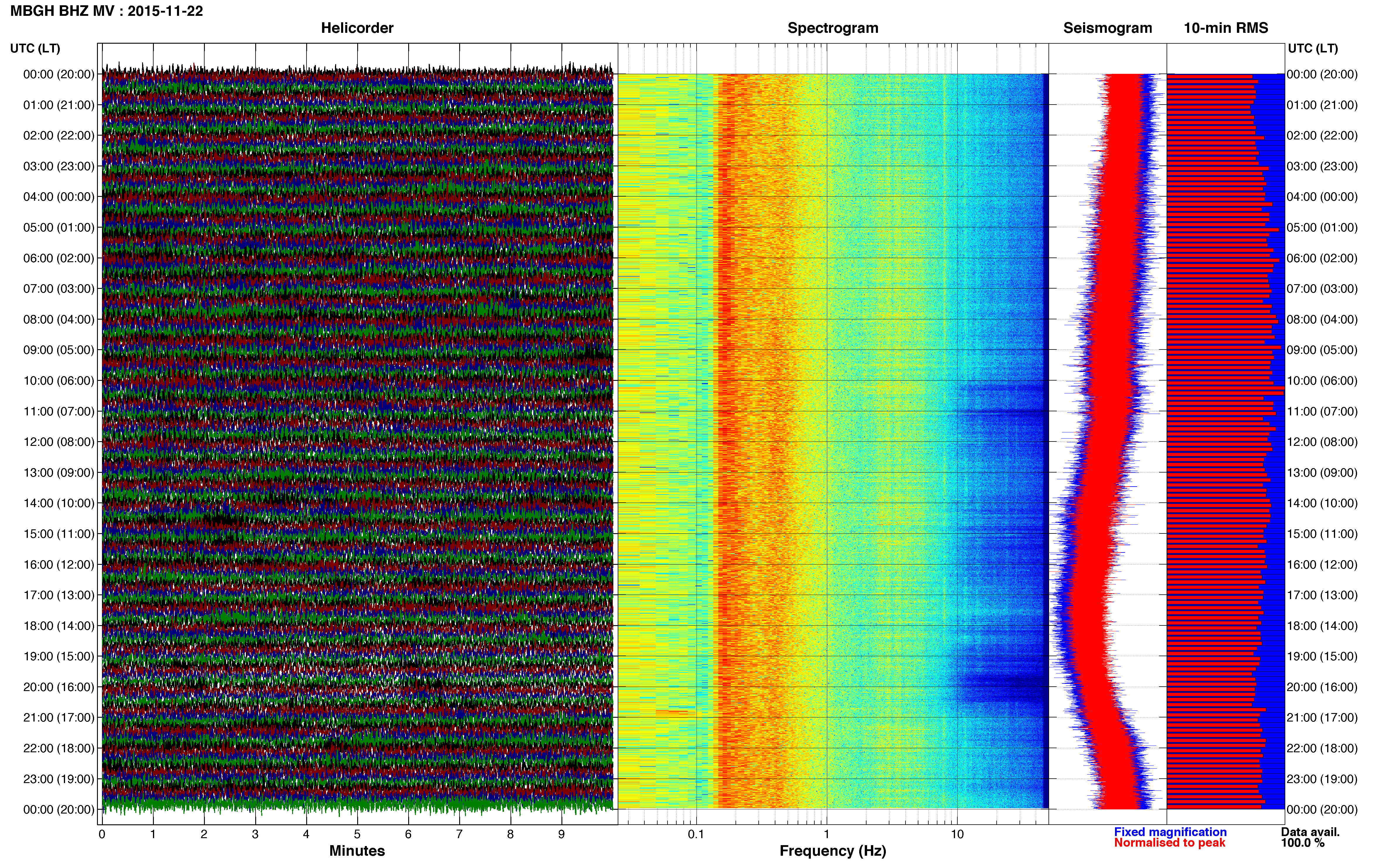Click the 'Data avail.' label
Image resolution: width=1389 pixels, height=868 pixels.
(x=1310, y=832)
